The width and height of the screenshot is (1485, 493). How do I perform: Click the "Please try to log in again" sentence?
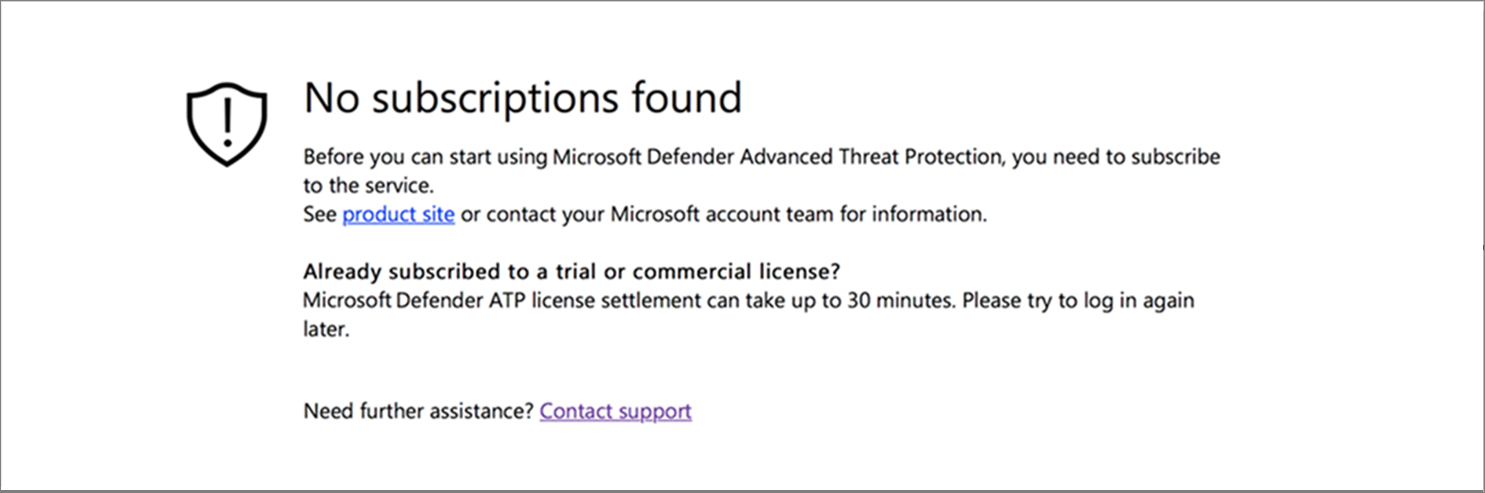[1078, 301]
